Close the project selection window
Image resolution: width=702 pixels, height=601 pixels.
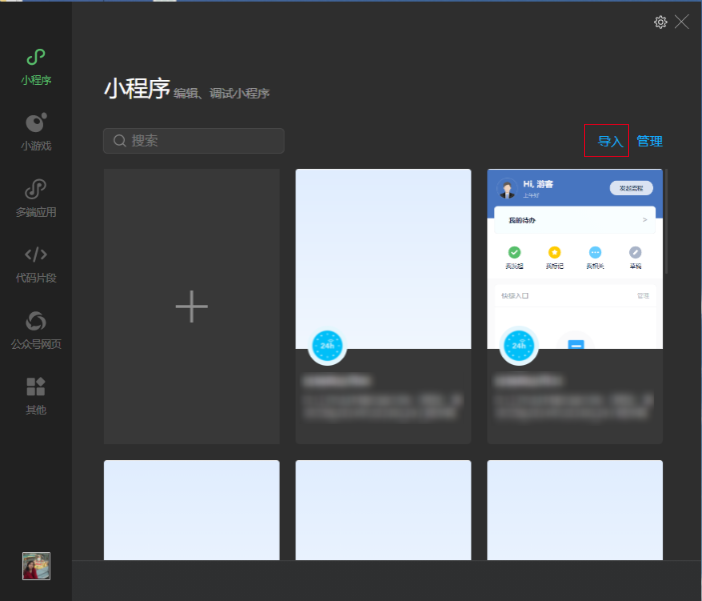682,22
